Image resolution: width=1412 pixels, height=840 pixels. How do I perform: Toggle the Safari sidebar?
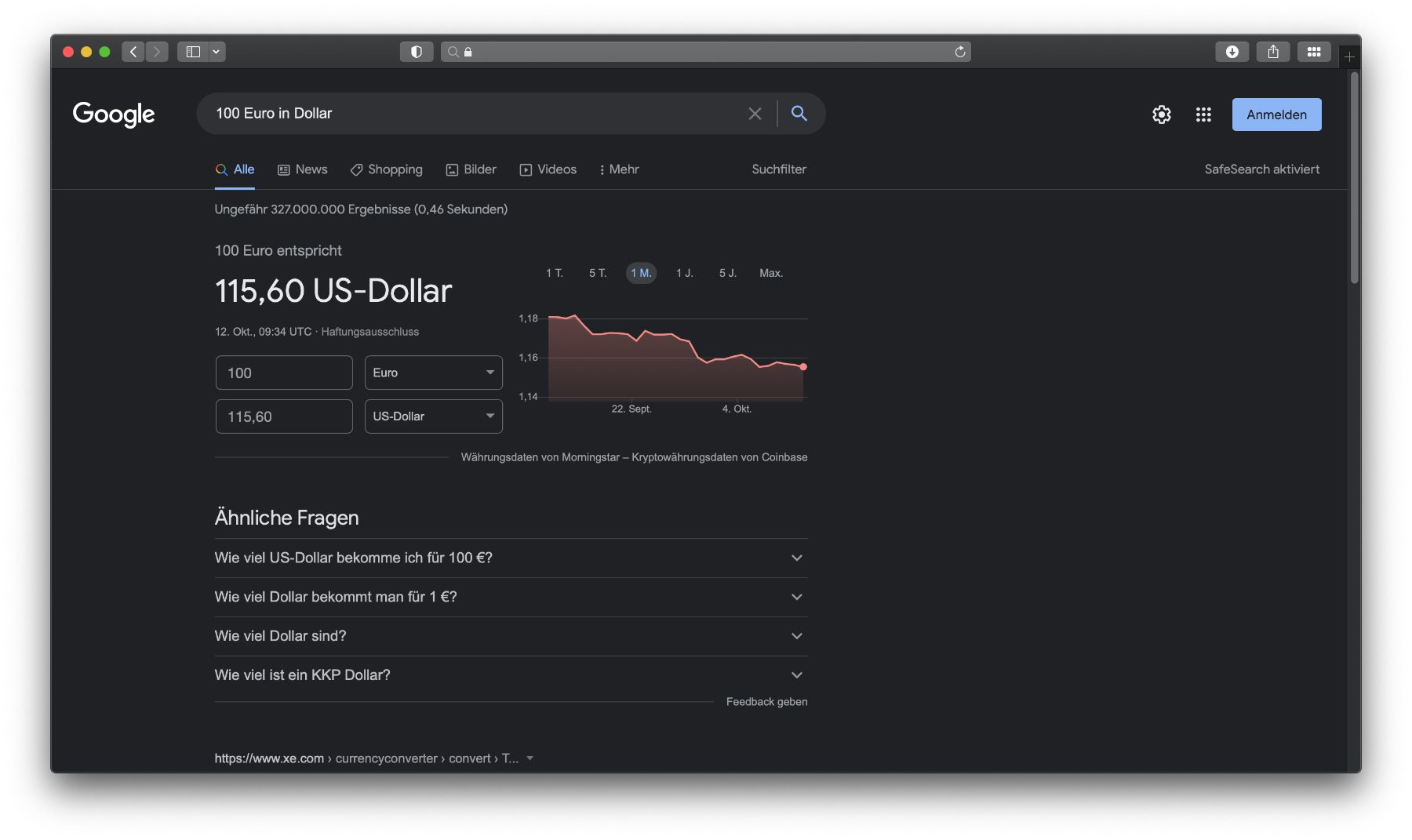click(x=193, y=52)
